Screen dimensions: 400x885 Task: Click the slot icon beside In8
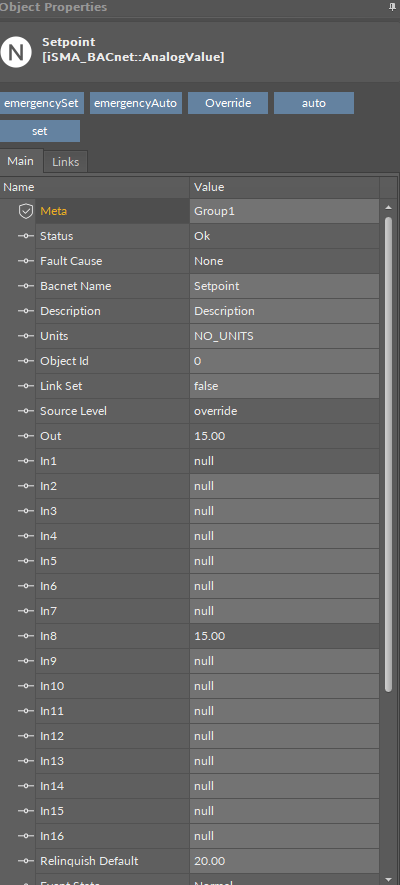tap(25, 636)
